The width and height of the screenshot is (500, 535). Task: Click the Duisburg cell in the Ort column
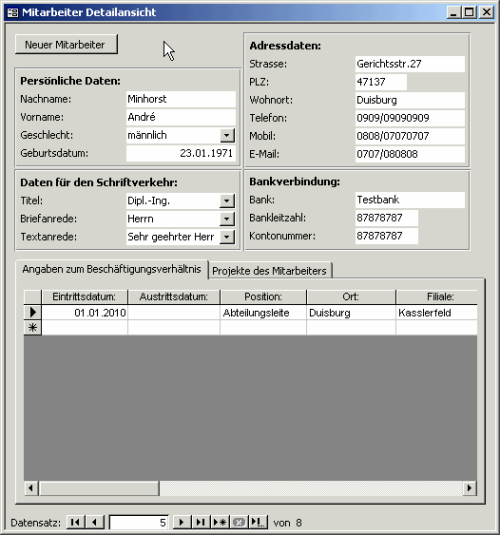[351, 313]
